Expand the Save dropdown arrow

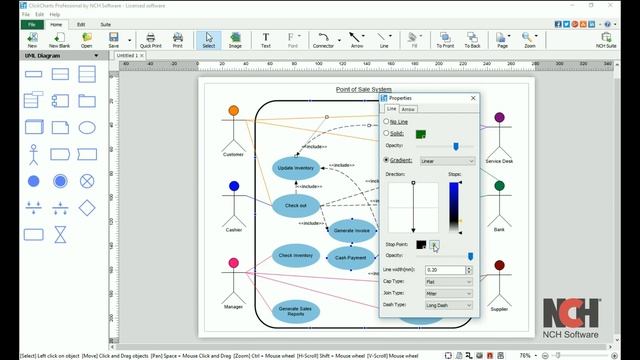click(130, 40)
